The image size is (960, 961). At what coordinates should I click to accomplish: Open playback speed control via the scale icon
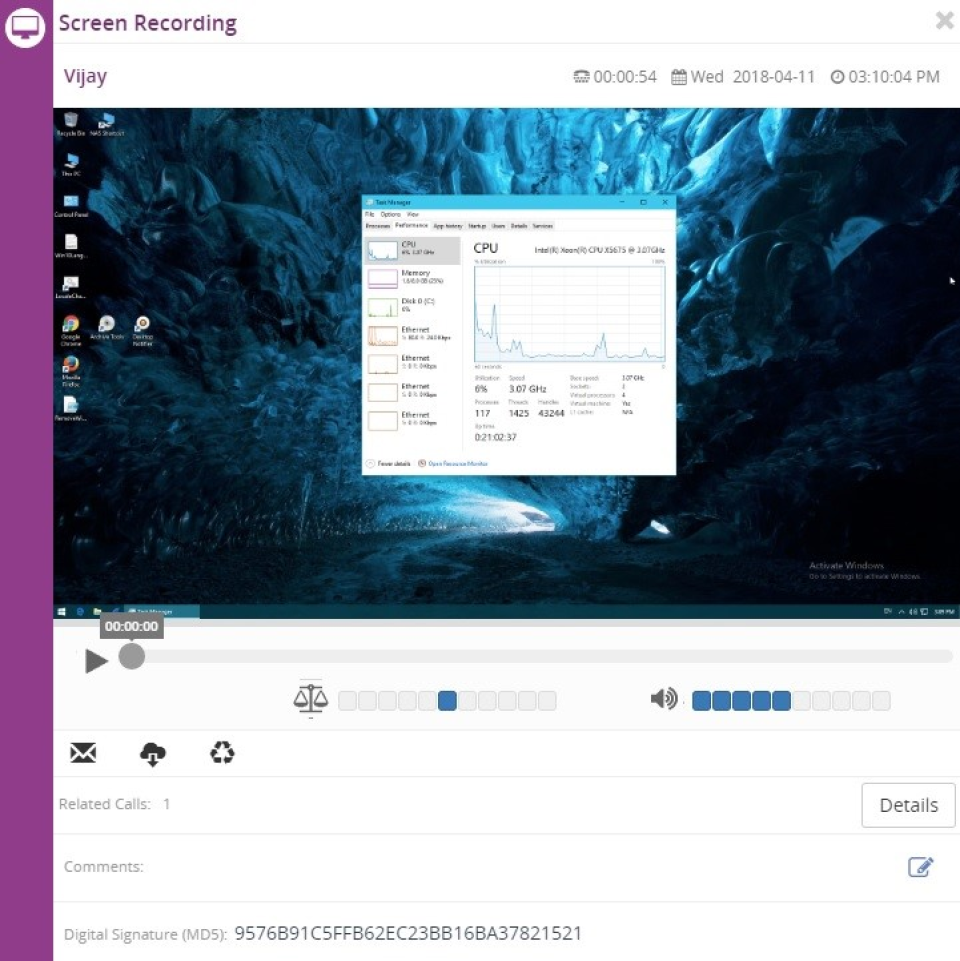[x=310, y=699]
